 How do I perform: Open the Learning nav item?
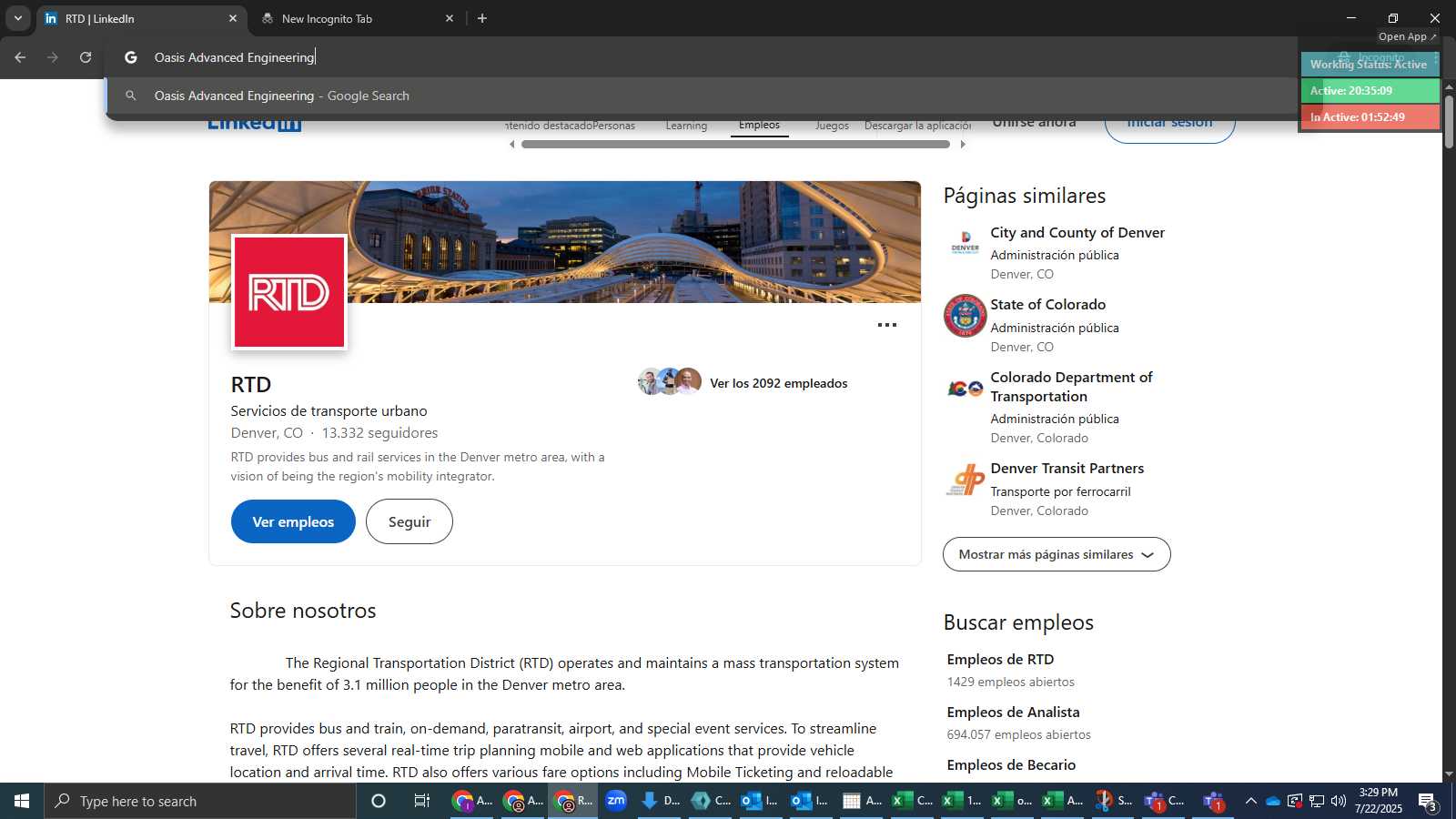686,126
